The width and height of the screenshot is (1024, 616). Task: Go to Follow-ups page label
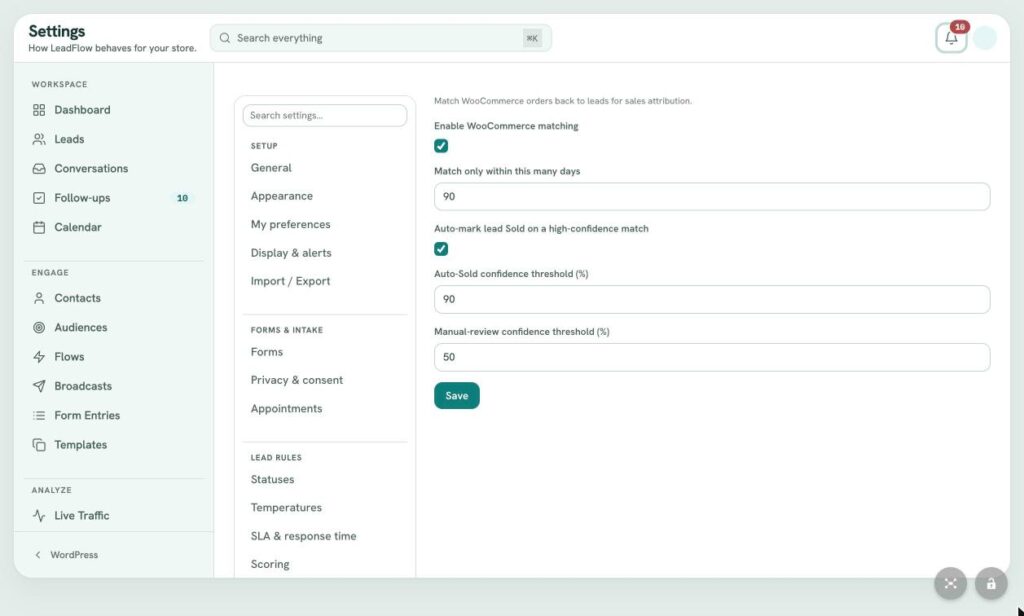82,198
